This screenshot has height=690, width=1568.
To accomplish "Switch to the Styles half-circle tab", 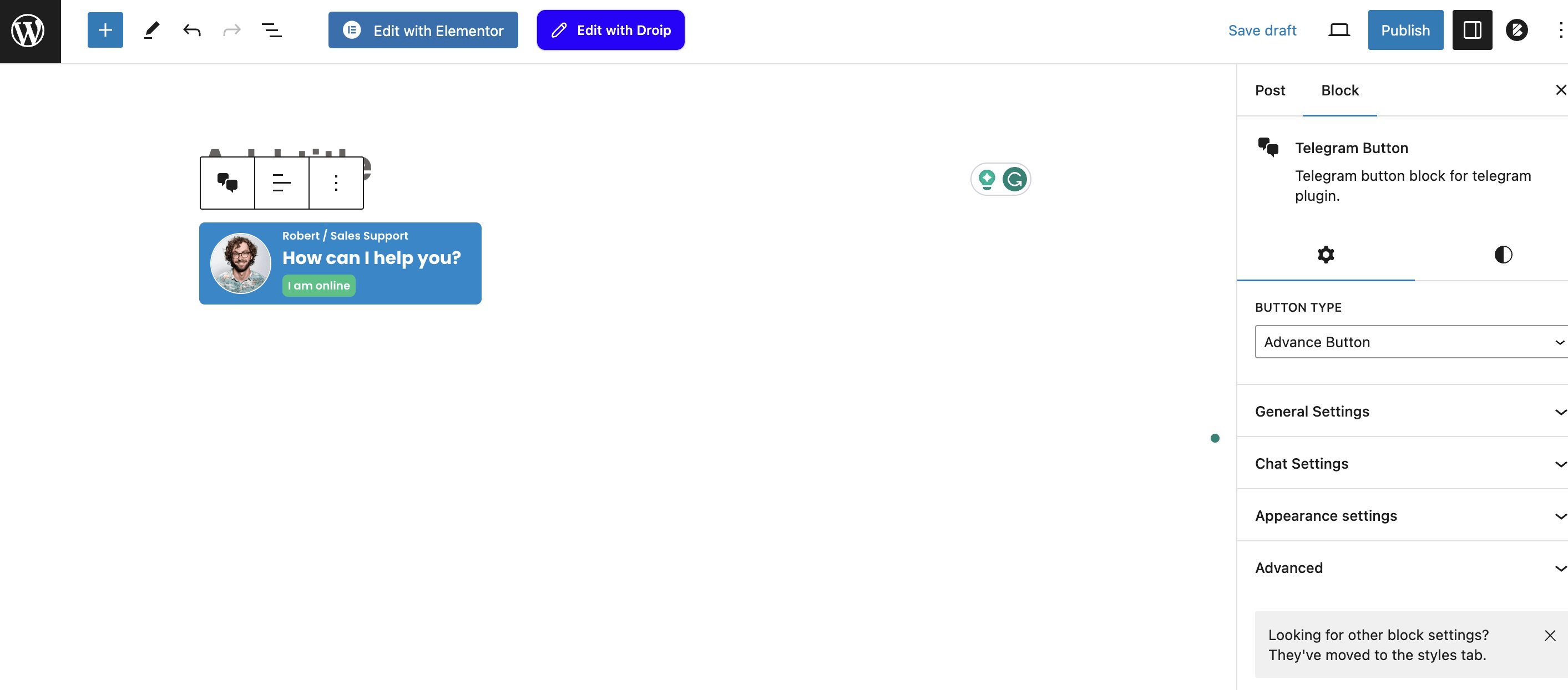I will pos(1503,255).
